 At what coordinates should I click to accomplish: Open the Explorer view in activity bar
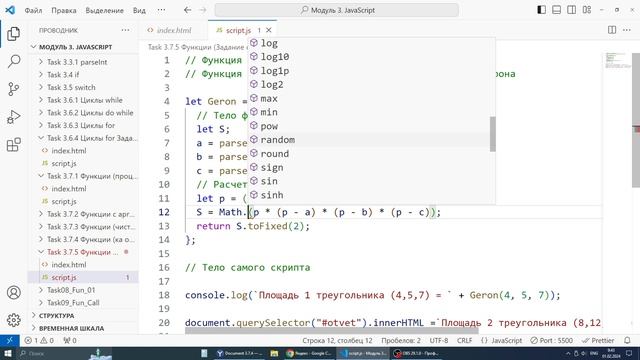13,33
